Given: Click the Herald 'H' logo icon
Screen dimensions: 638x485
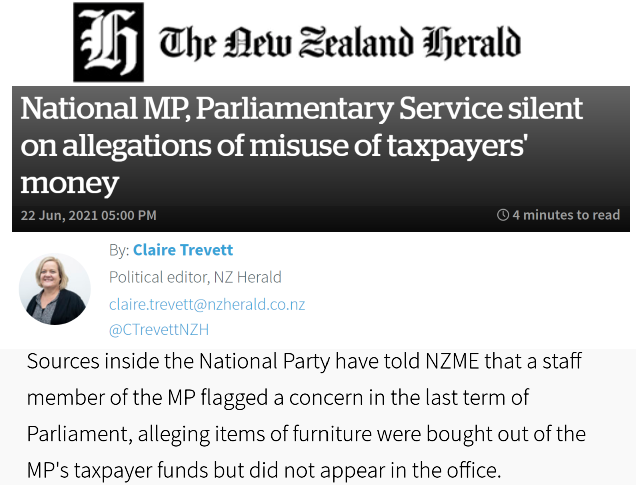Looking at the screenshot, I should tap(108, 42).
